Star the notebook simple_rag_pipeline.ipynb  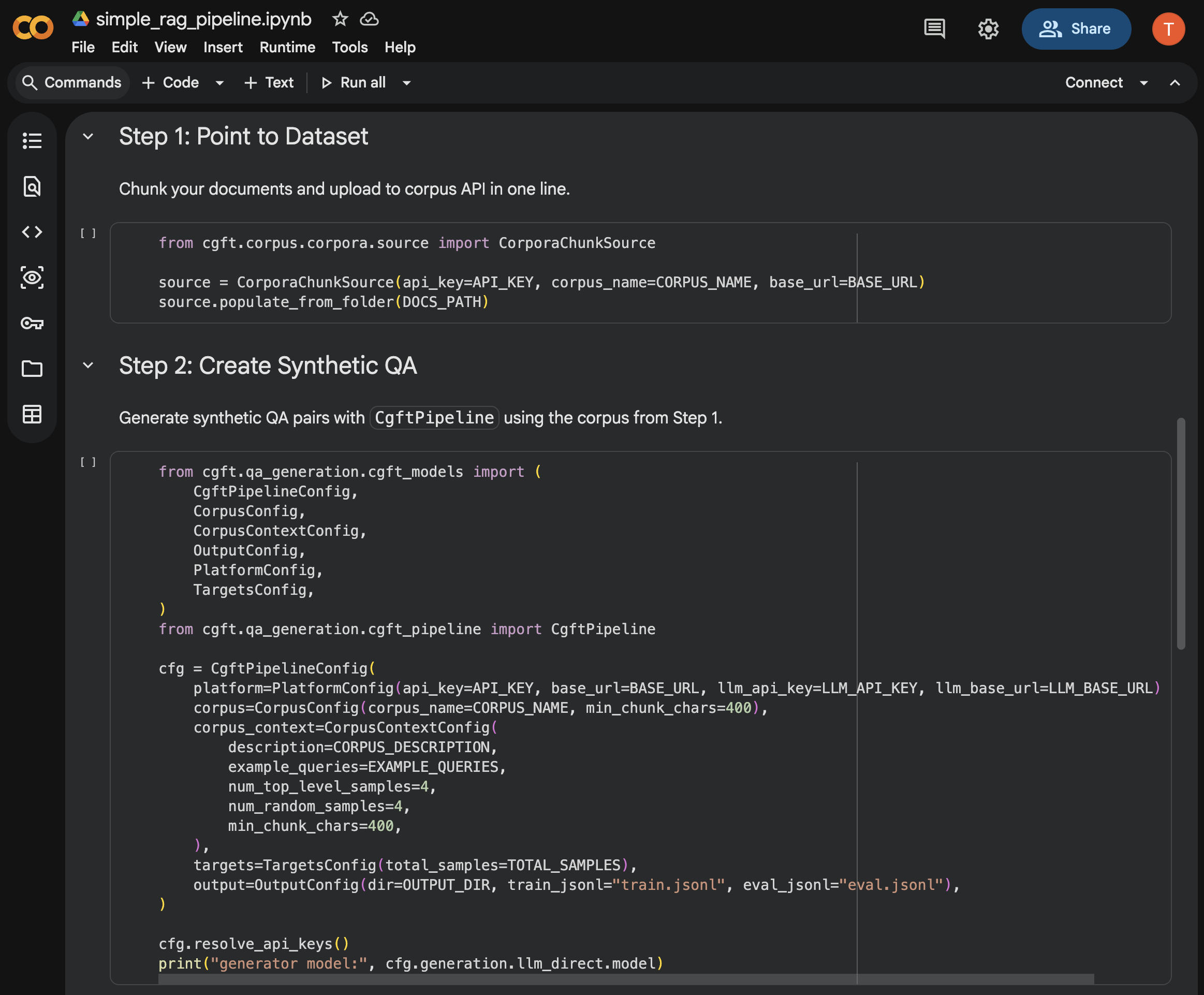[x=340, y=19]
